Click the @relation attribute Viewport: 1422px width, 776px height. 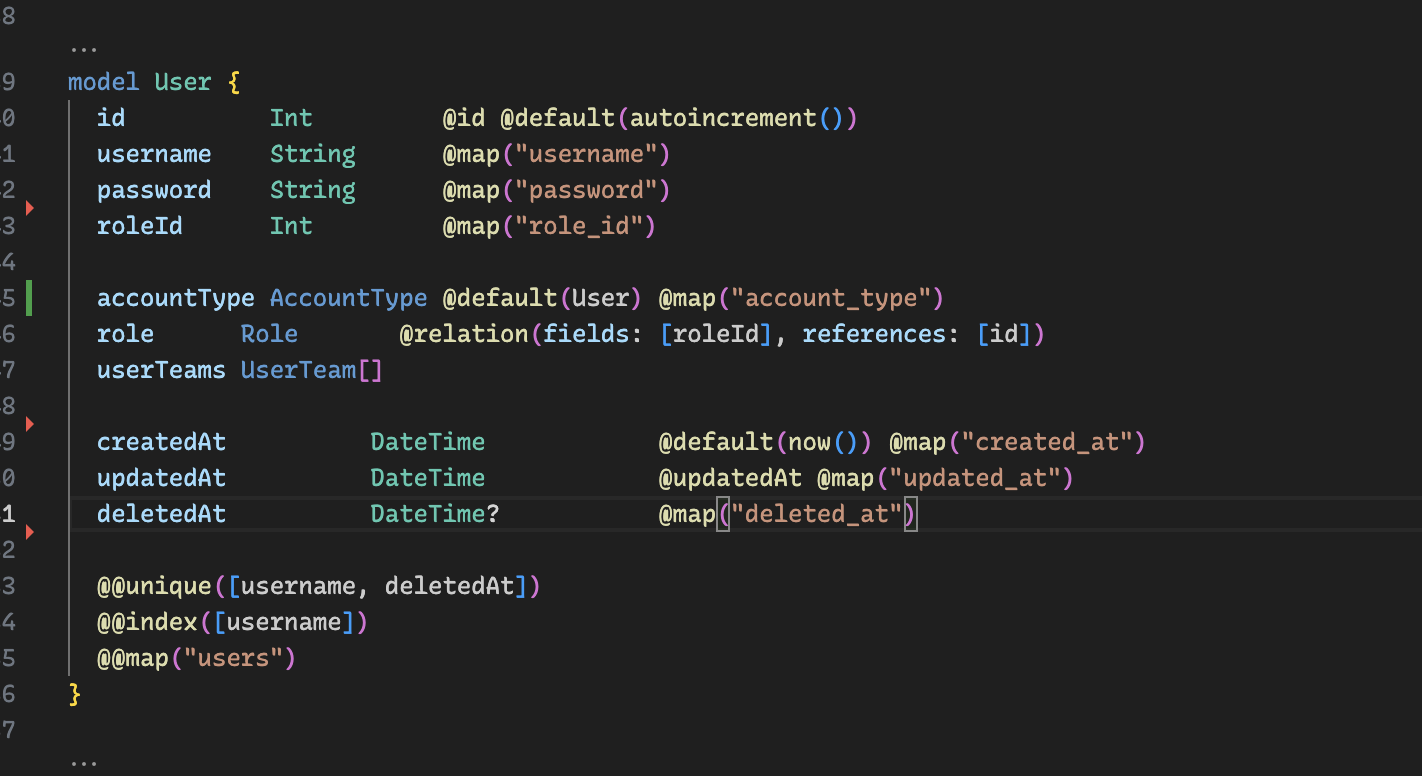[x=464, y=334]
